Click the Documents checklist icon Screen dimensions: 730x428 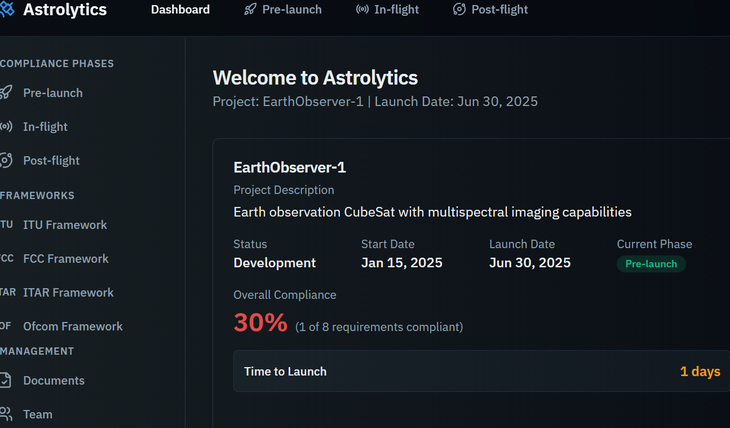coord(5,381)
